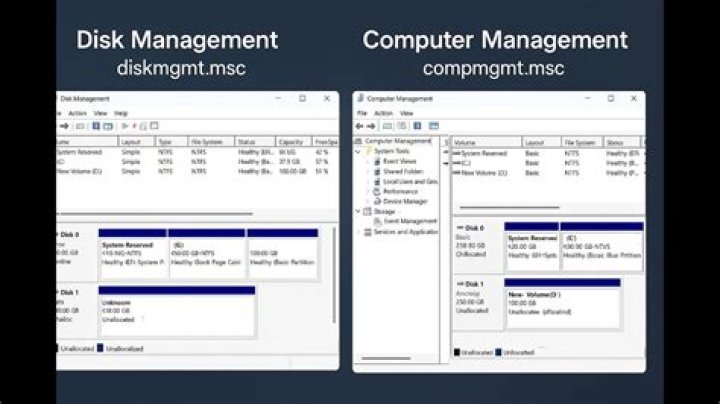Select New Volume (D:) row in Computer Management list

coord(549,173)
